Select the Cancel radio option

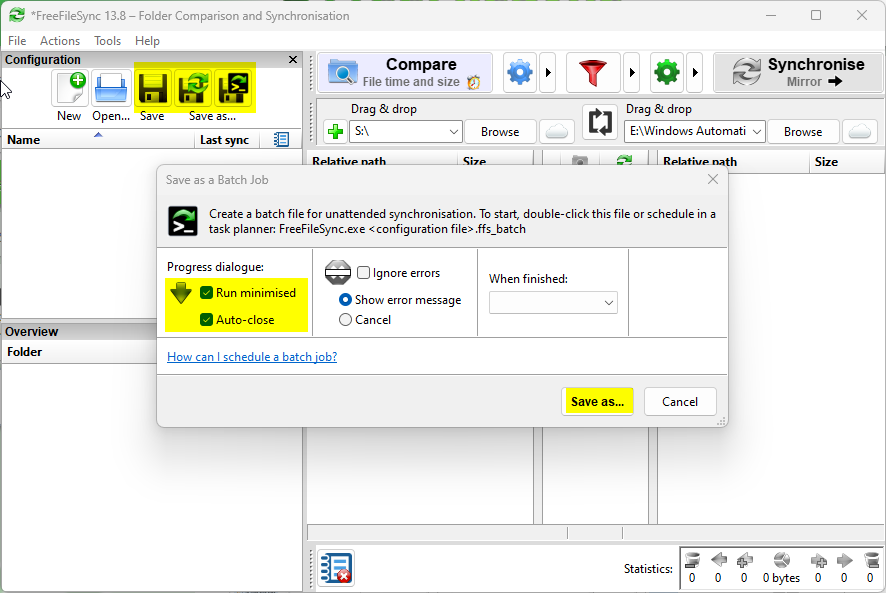(x=345, y=319)
